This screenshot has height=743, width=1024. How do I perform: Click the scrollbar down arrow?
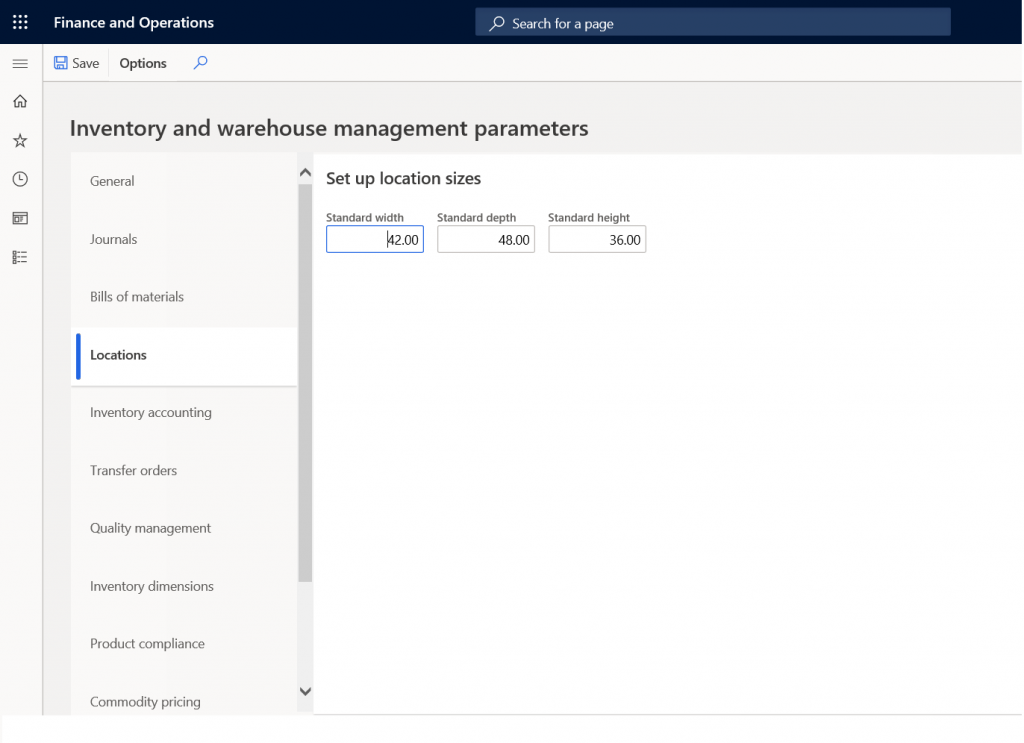tap(305, 691)
